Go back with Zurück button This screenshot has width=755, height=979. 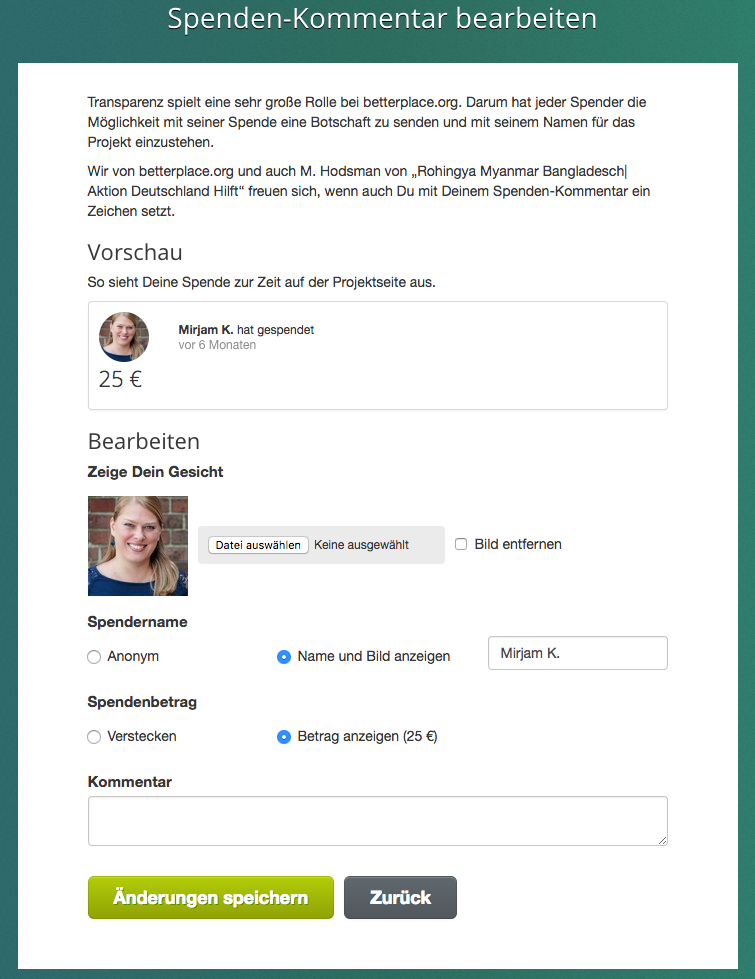point(400,897)
